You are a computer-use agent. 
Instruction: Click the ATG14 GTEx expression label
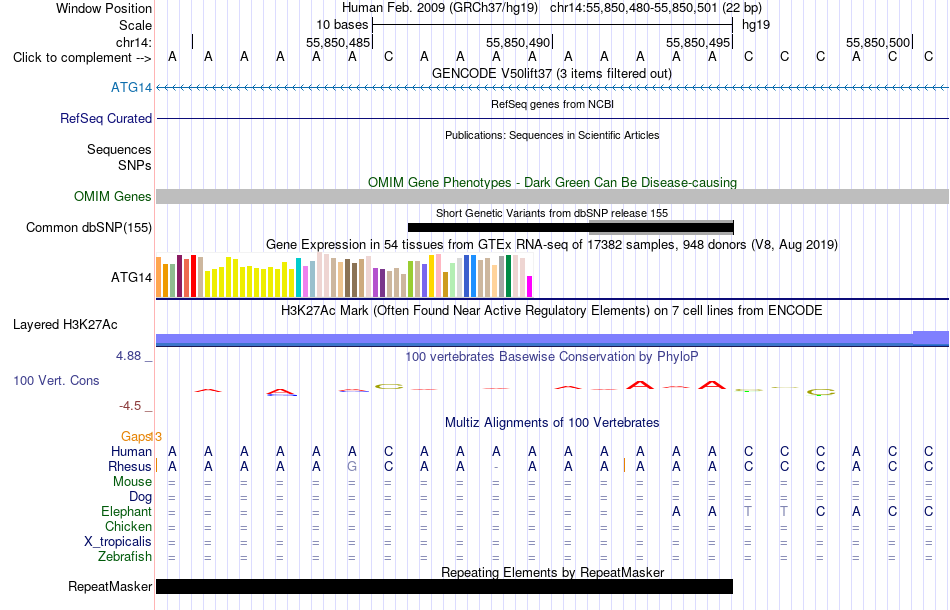click(x=131, y=277)
